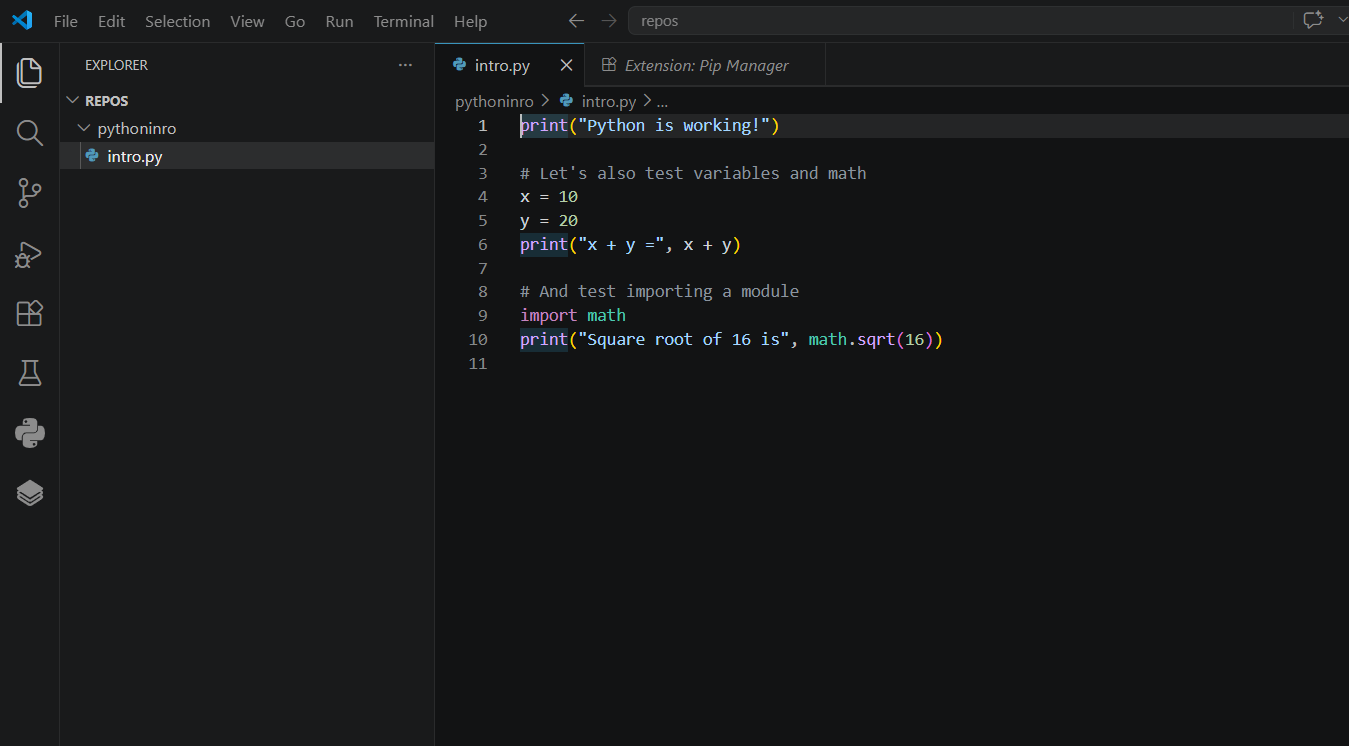Click Python file icon on intro.py tab
1349x746 pixels.
coord(460,65)
